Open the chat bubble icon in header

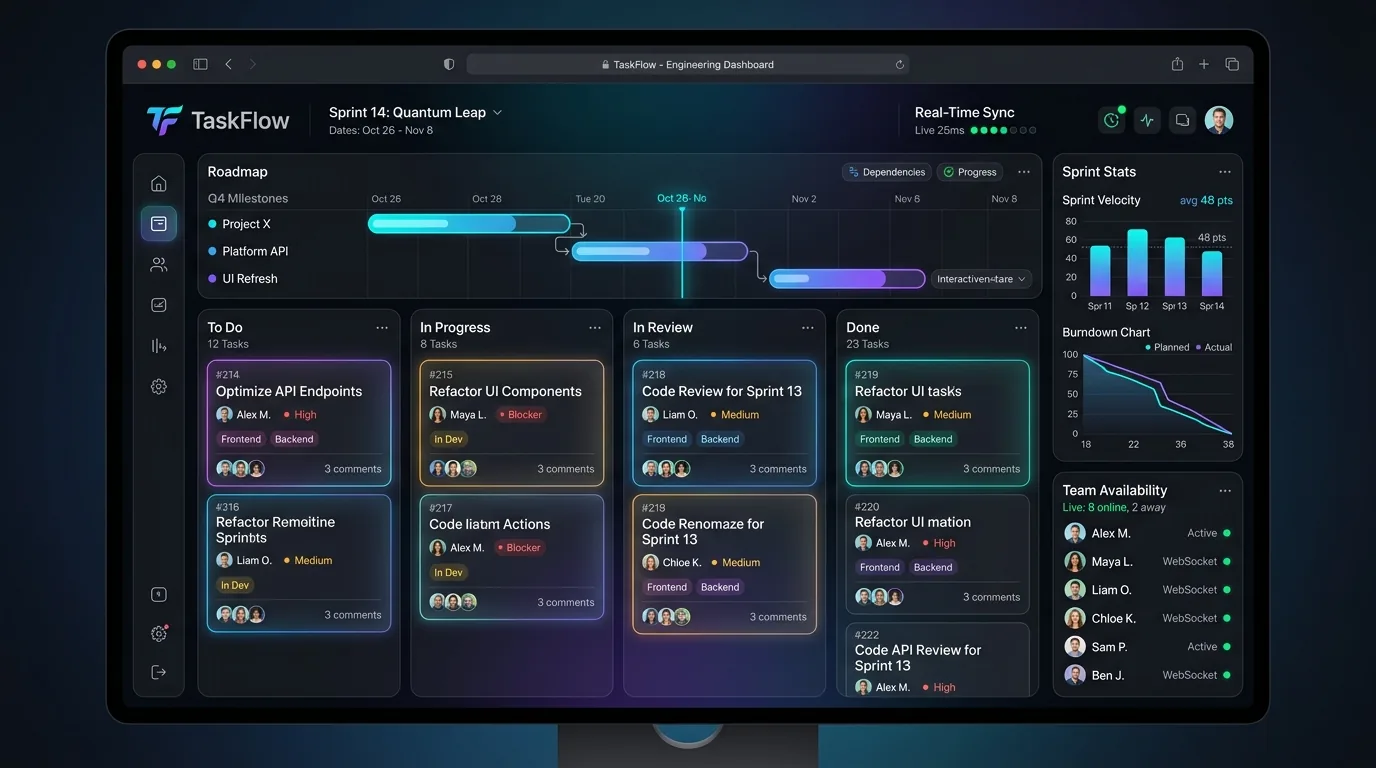pos(1182,120)
